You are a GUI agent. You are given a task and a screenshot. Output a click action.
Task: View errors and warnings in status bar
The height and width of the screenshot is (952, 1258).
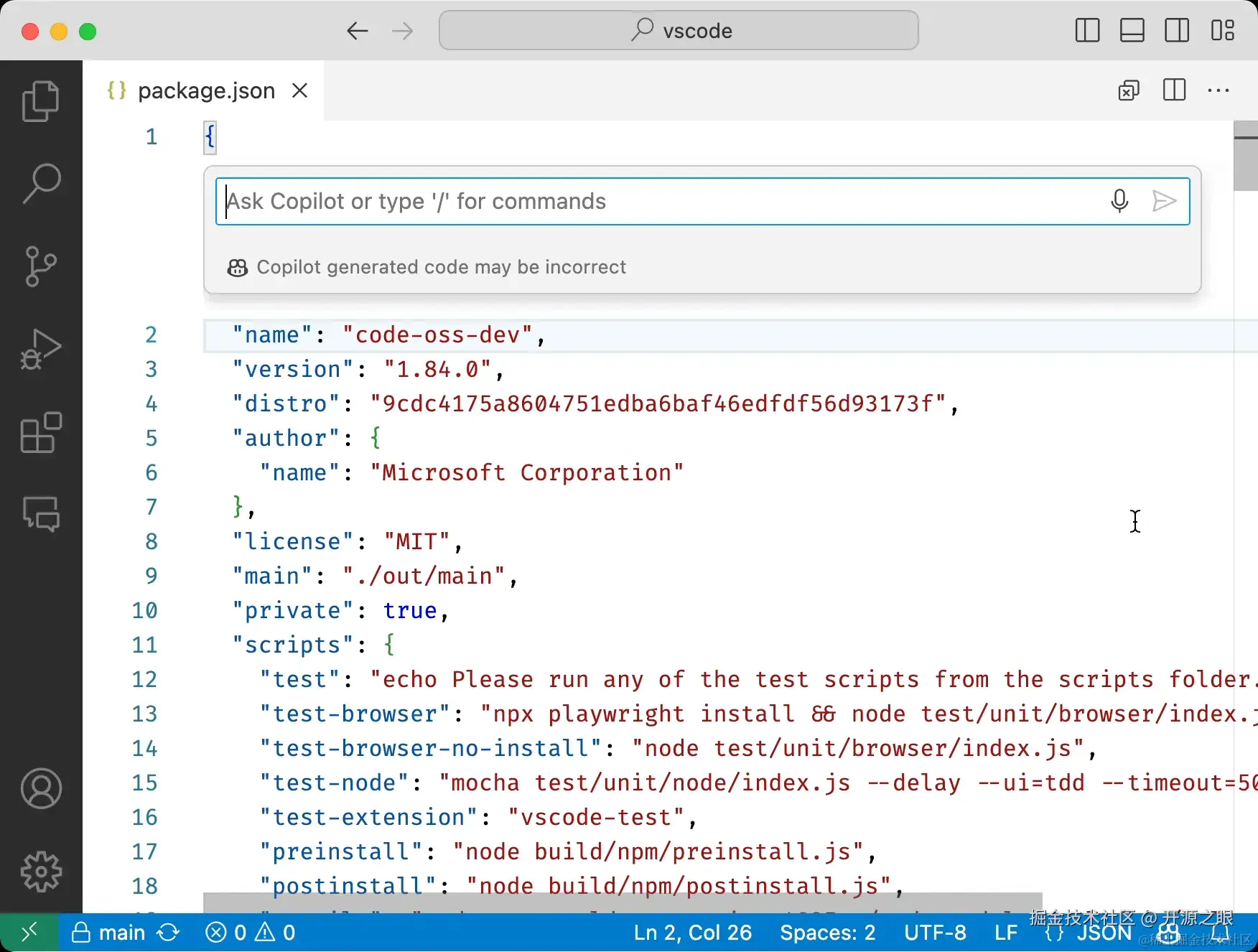(250, 932)
